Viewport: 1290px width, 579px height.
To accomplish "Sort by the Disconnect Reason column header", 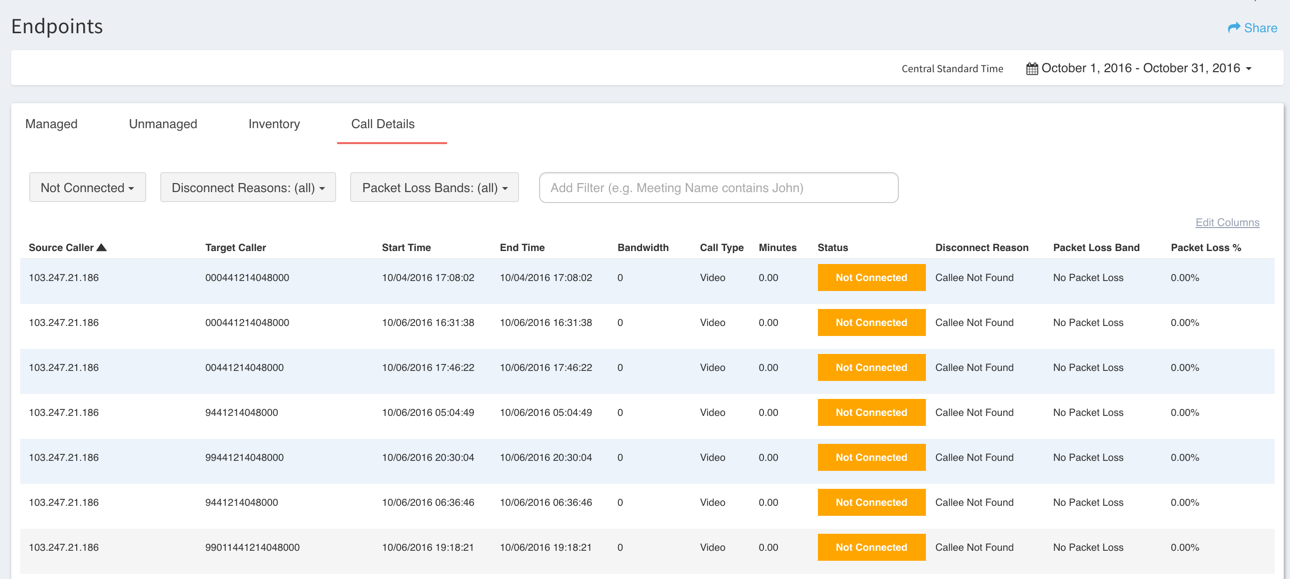I will tap(982, 248).
